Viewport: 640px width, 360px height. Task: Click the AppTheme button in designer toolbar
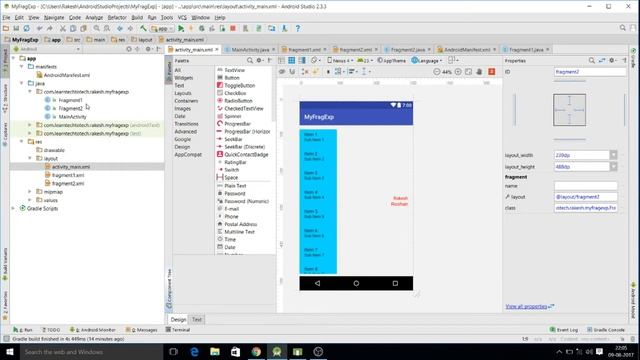coord(391,60)
